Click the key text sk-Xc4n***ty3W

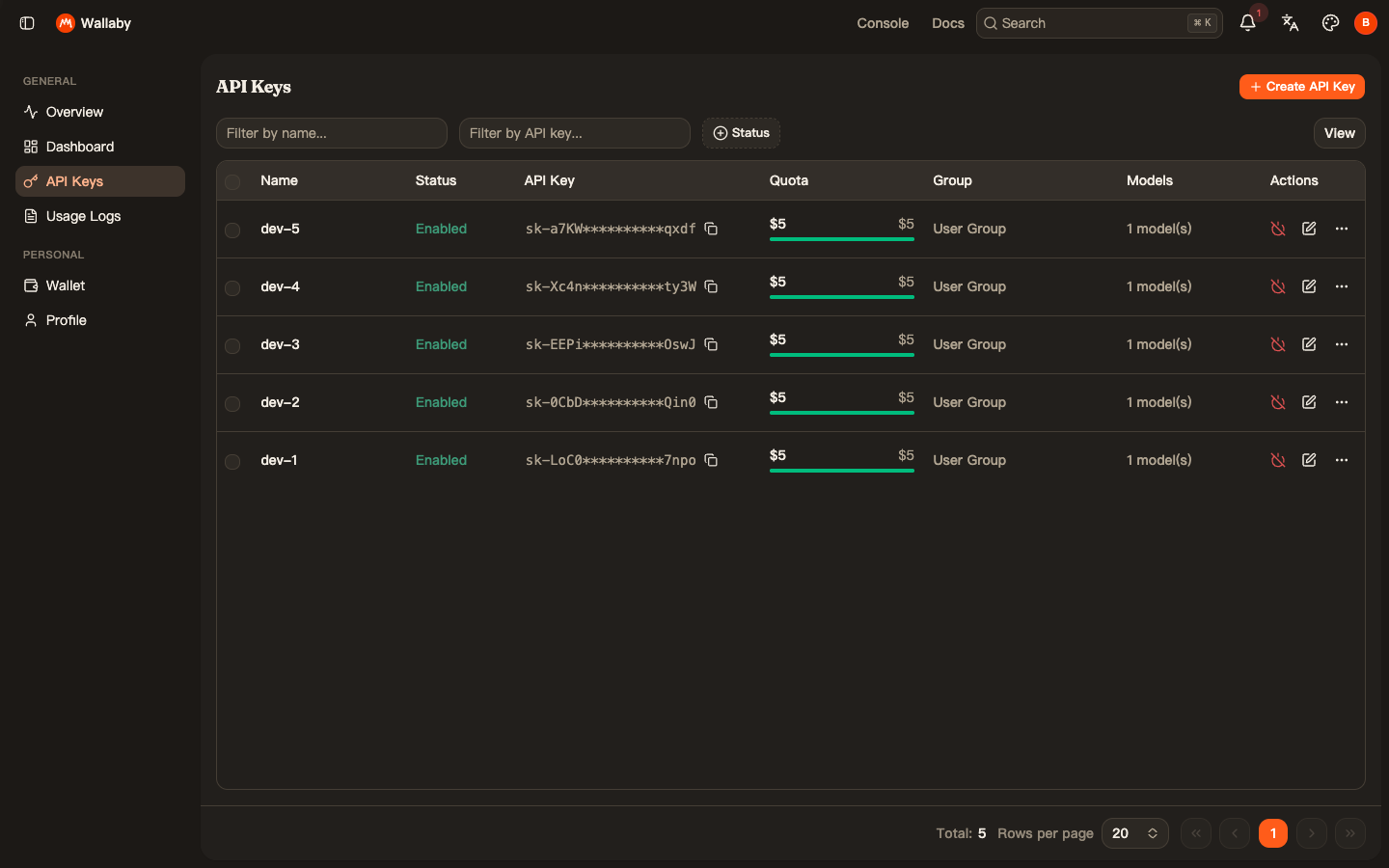(x=611, y=286)
